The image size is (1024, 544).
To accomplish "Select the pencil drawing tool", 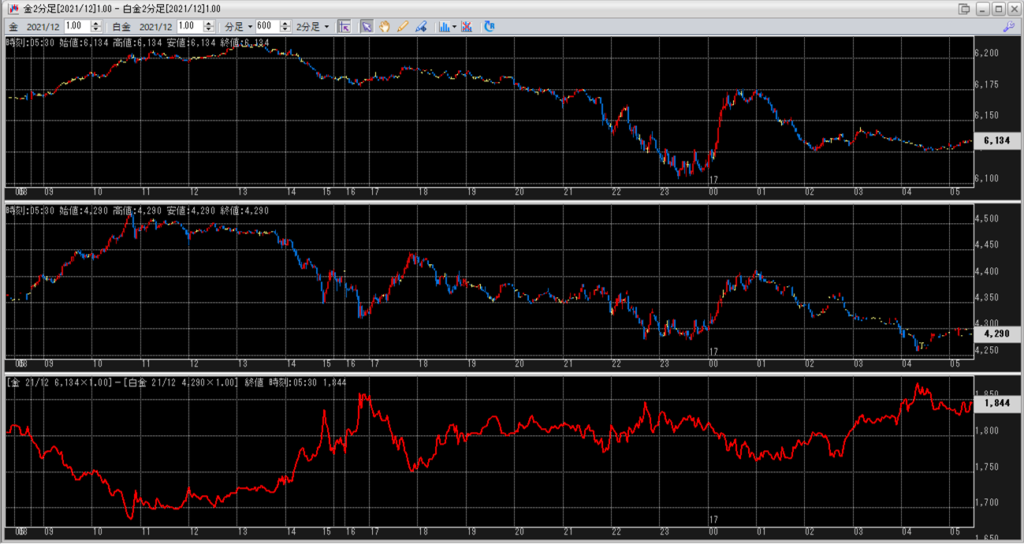I will (403, 26).
